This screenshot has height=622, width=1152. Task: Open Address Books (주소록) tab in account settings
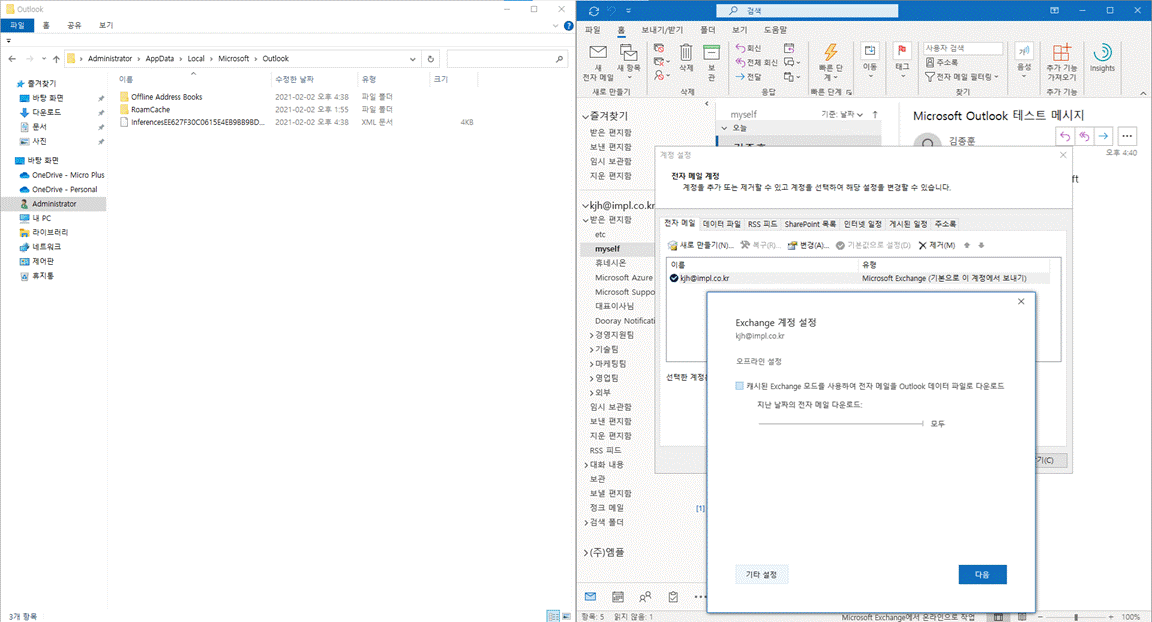click(x=946, y=224)
